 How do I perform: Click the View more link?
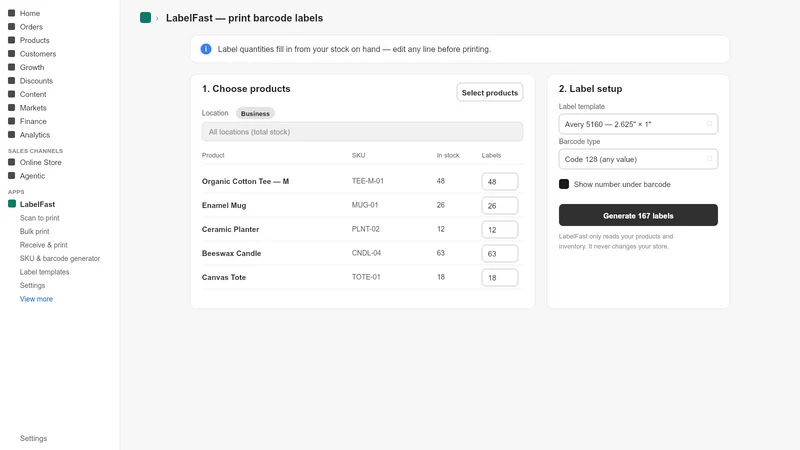pyautogui.click(x=36, y=299)
